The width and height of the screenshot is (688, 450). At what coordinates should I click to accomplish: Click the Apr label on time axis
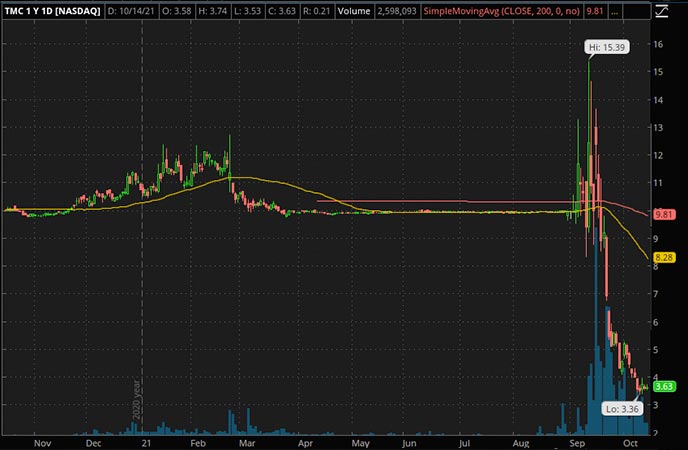point(305,443)
